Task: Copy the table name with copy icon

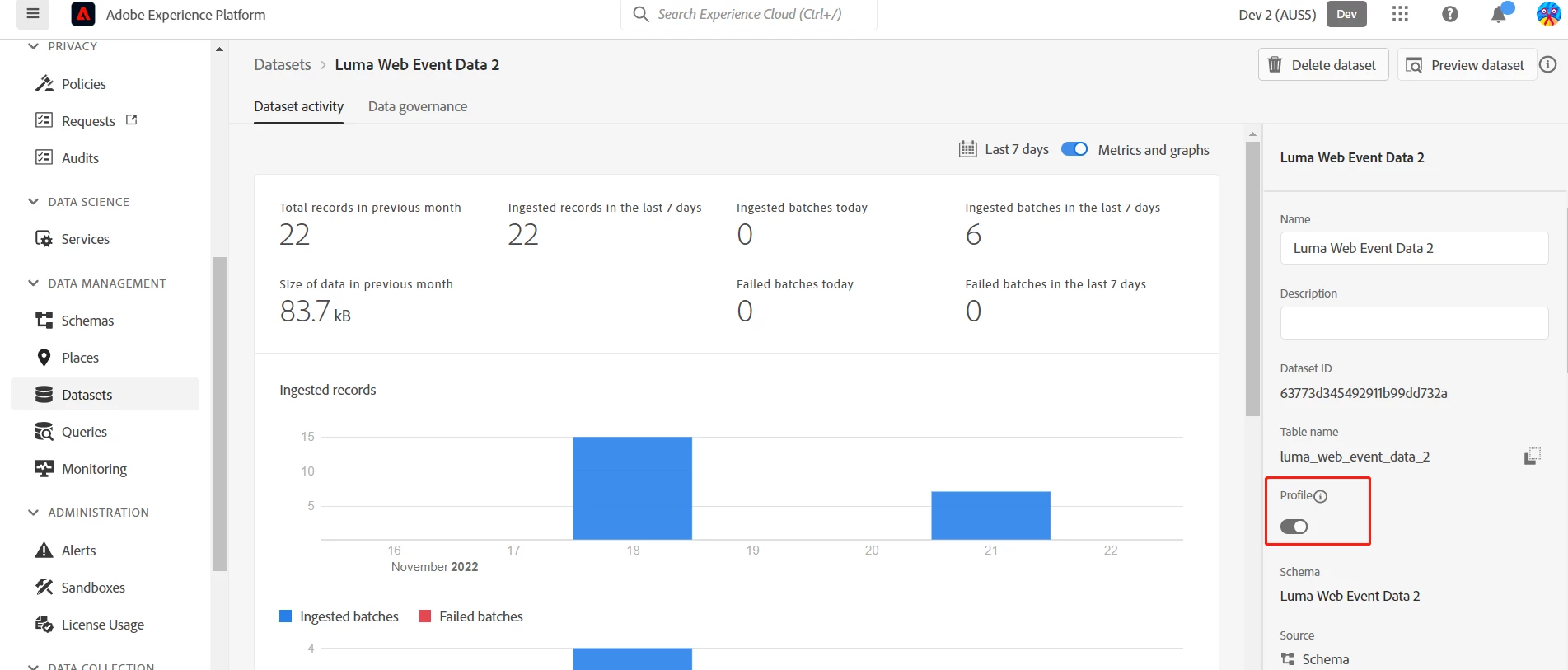Action: pos(1532,457)
